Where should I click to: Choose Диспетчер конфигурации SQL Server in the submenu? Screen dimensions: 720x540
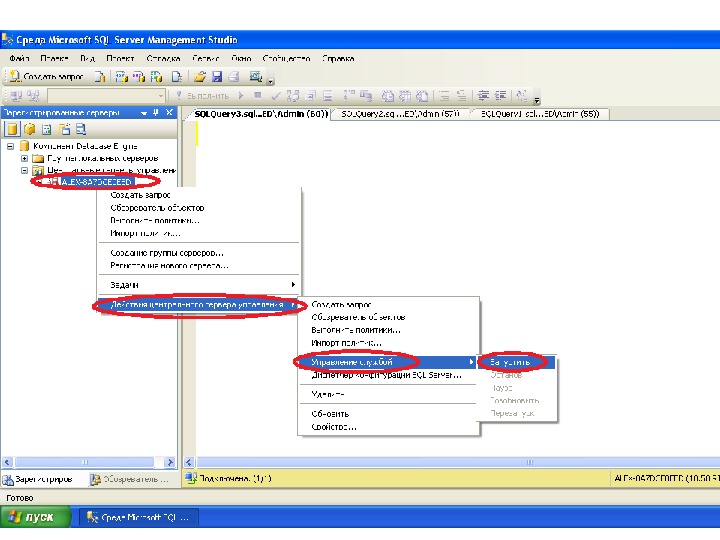tap(388, 375)
